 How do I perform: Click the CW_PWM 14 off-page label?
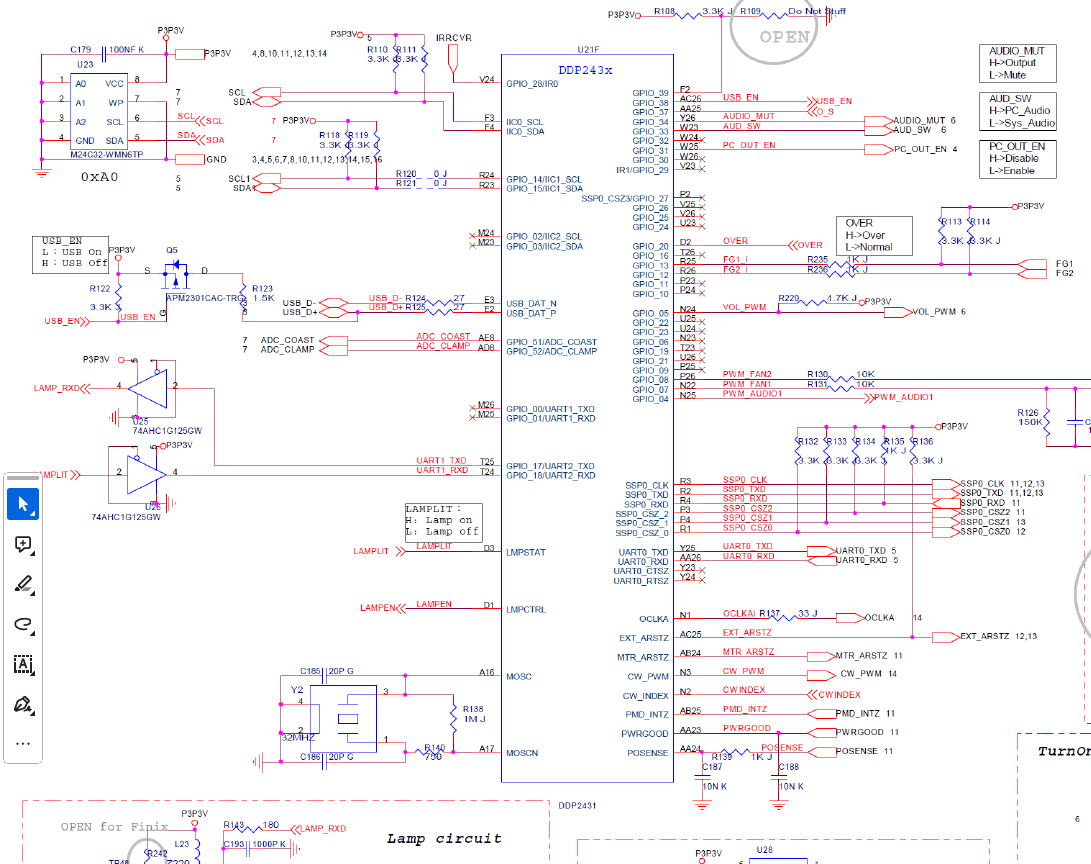[868, 673]
